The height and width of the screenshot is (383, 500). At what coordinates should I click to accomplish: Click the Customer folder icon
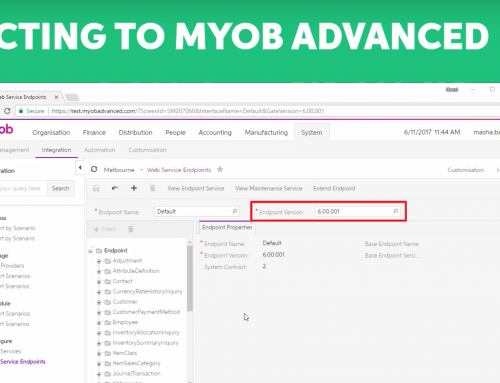(x=107, y=302)
